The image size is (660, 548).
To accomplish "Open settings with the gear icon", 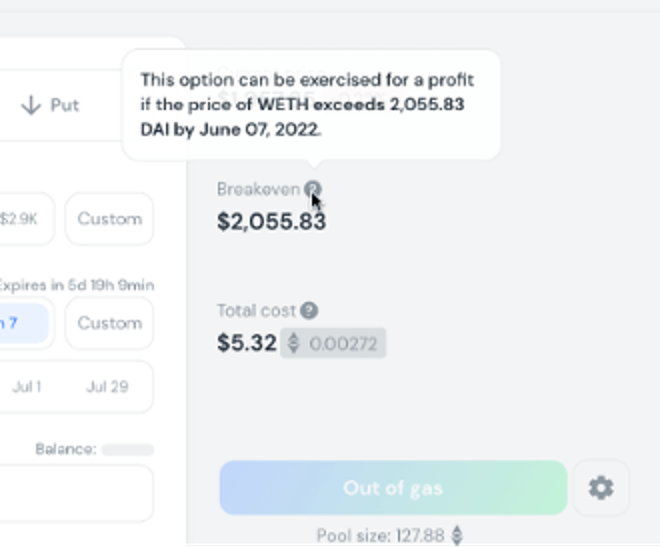I will 600,488.
